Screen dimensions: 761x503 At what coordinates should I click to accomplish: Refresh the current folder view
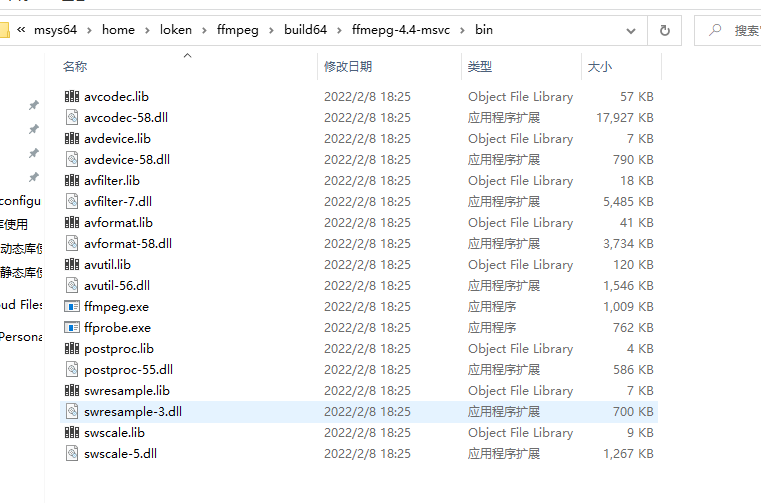[x=664, y=31]
